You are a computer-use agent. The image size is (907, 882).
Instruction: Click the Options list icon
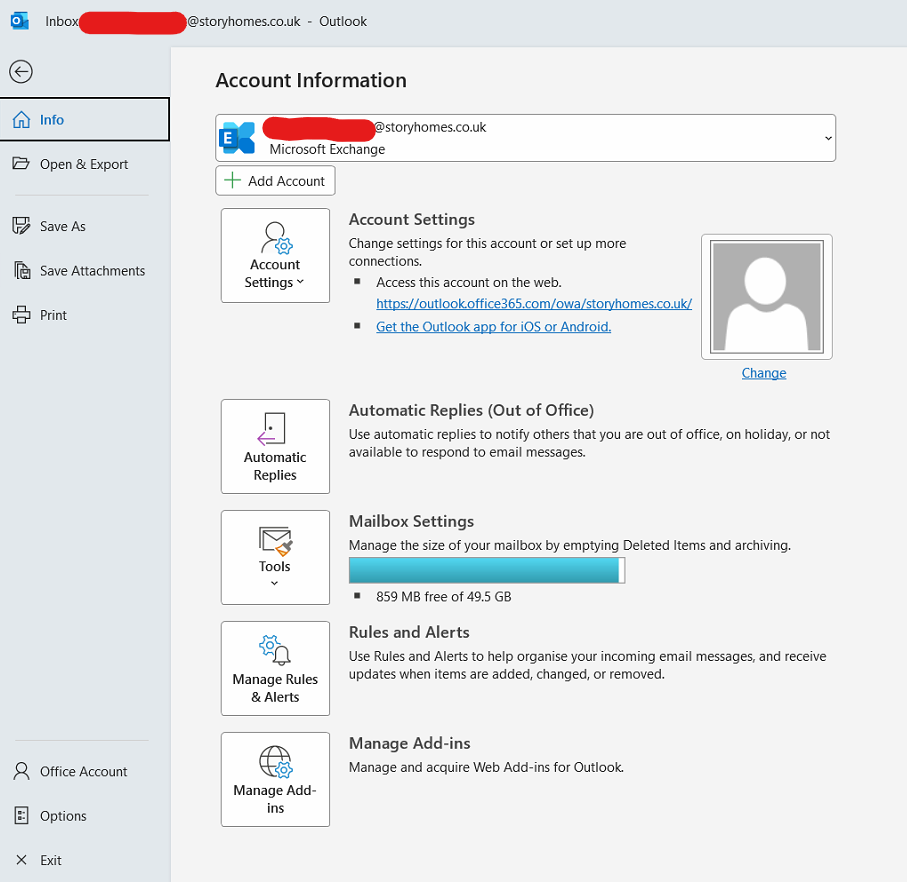click(x=21, y=815)
